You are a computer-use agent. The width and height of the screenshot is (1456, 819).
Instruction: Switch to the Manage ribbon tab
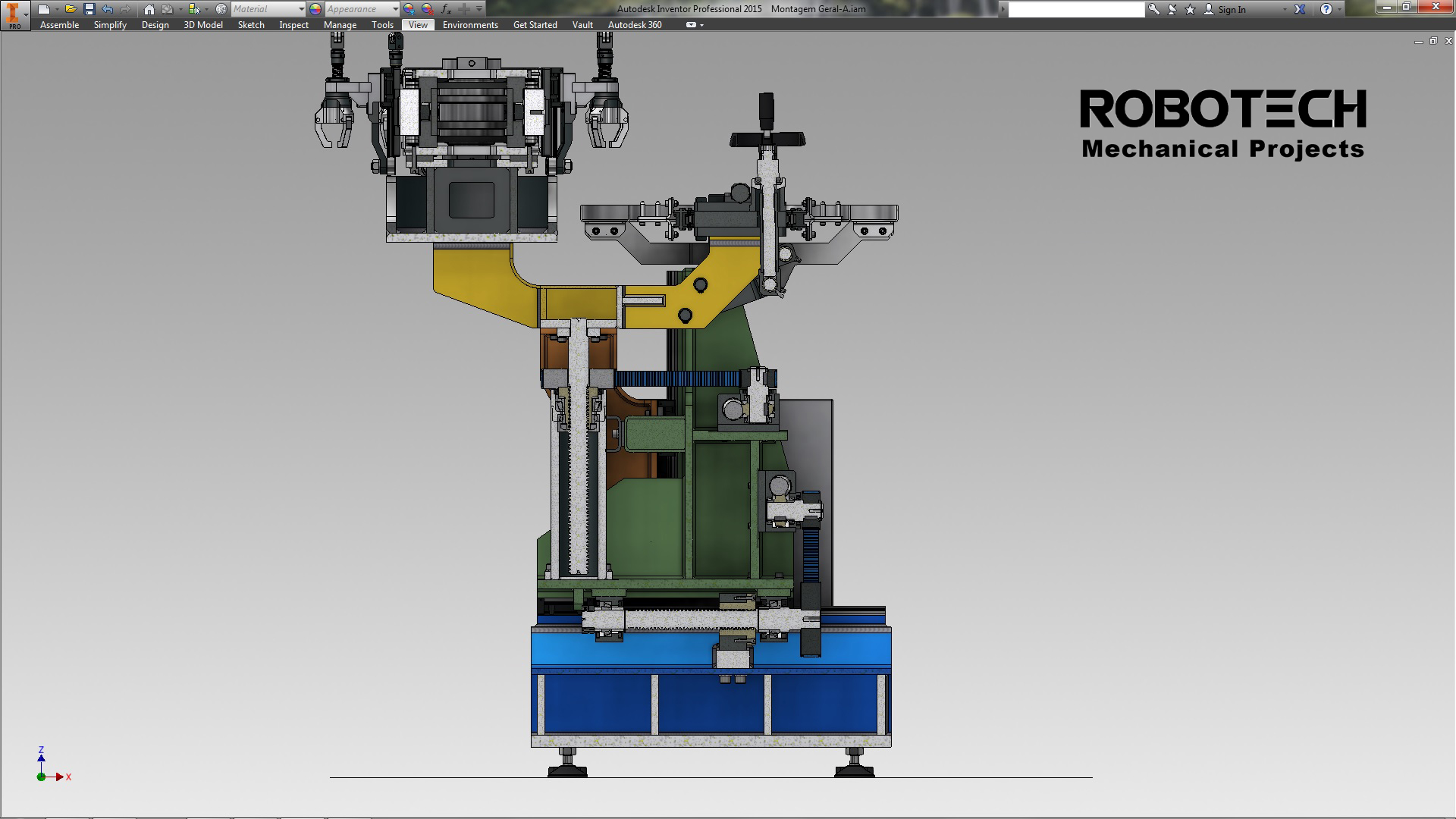[340, 25]
